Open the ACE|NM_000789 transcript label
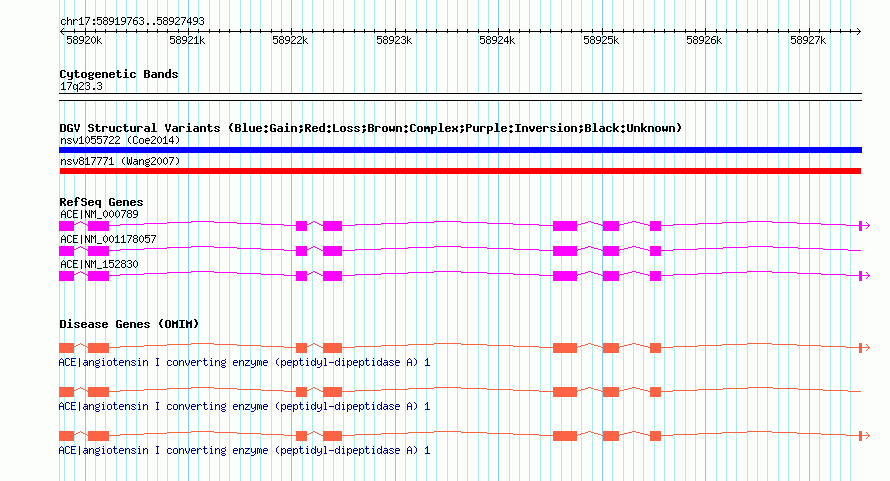The height and width of the screenshot is (481, 890). (99, 215)
